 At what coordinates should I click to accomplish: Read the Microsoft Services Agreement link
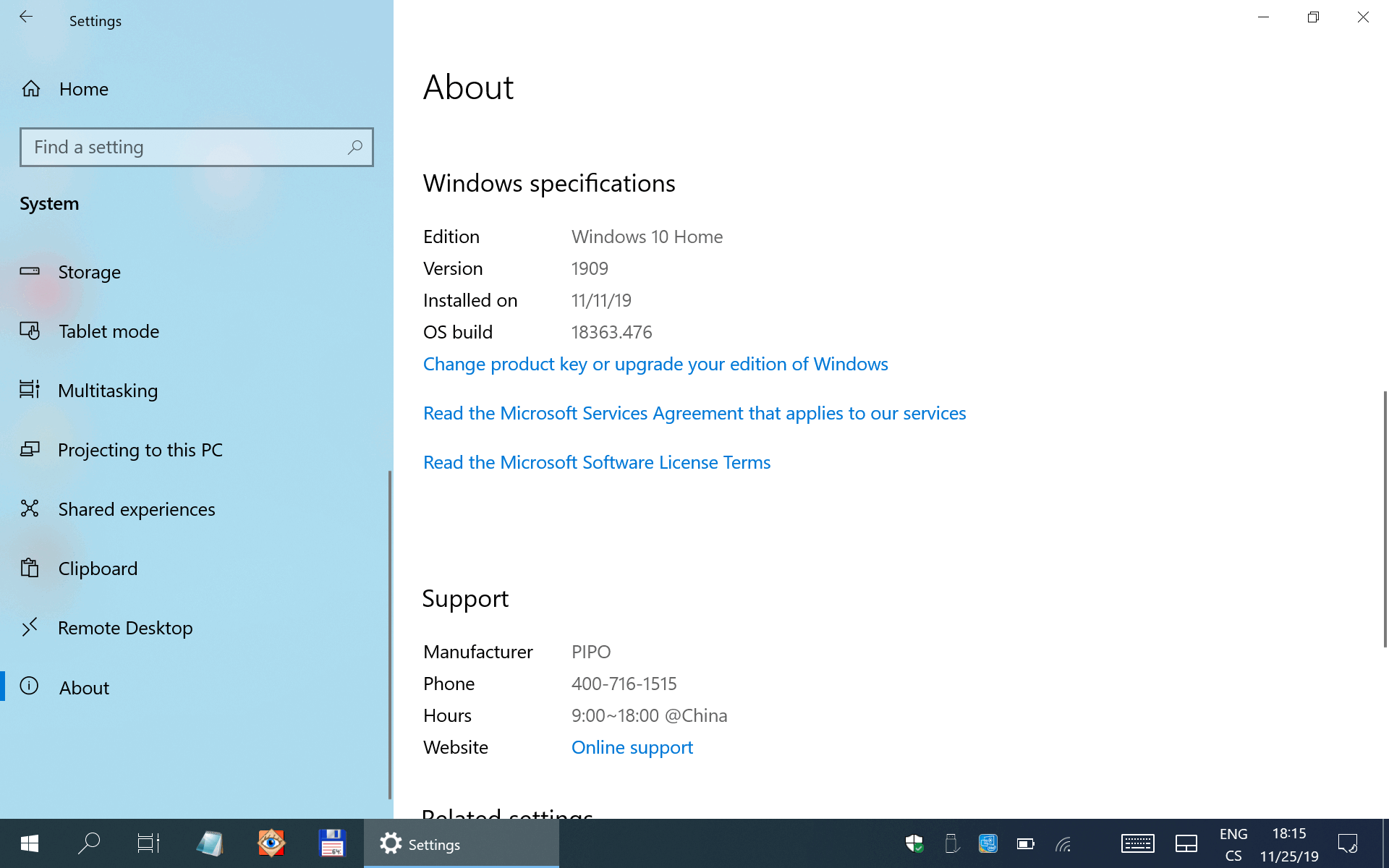694,413
